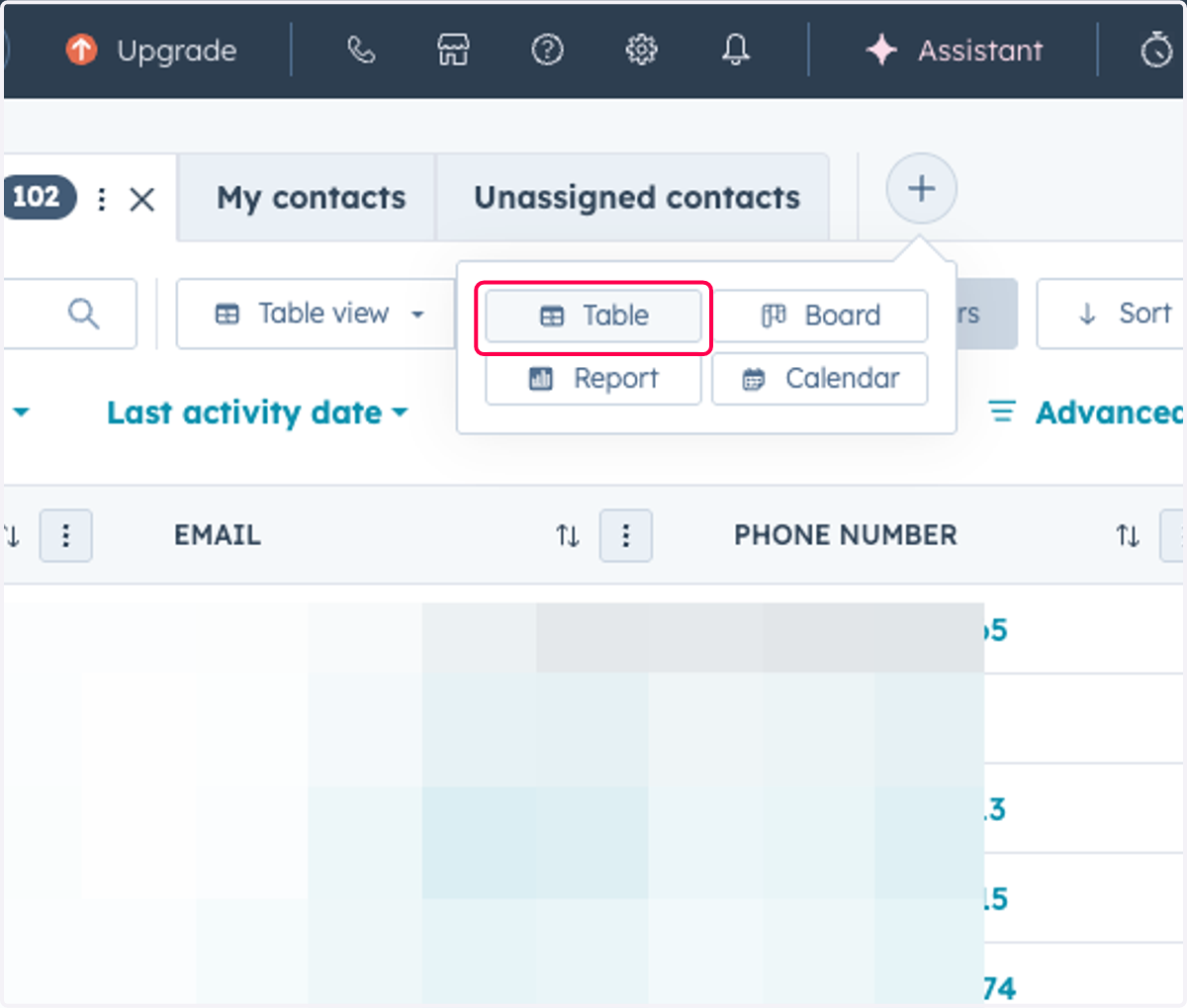Open options menu left of EMAIL header
The width and height of the screenshot is (1187, 1008).
[x=66, y=536]
